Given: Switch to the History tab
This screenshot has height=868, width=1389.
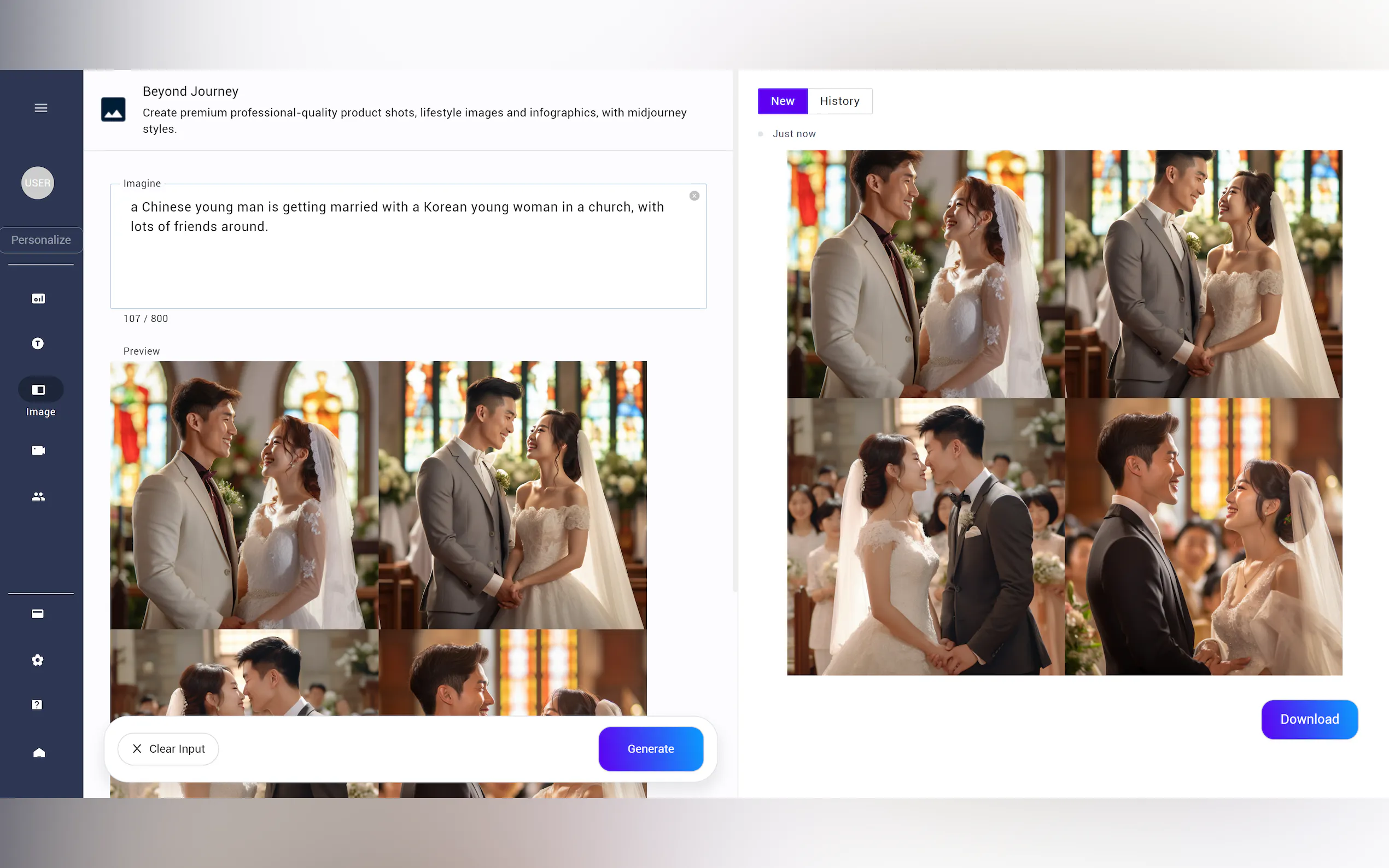Looking at the screenshot, I should (x=839, y=101).
